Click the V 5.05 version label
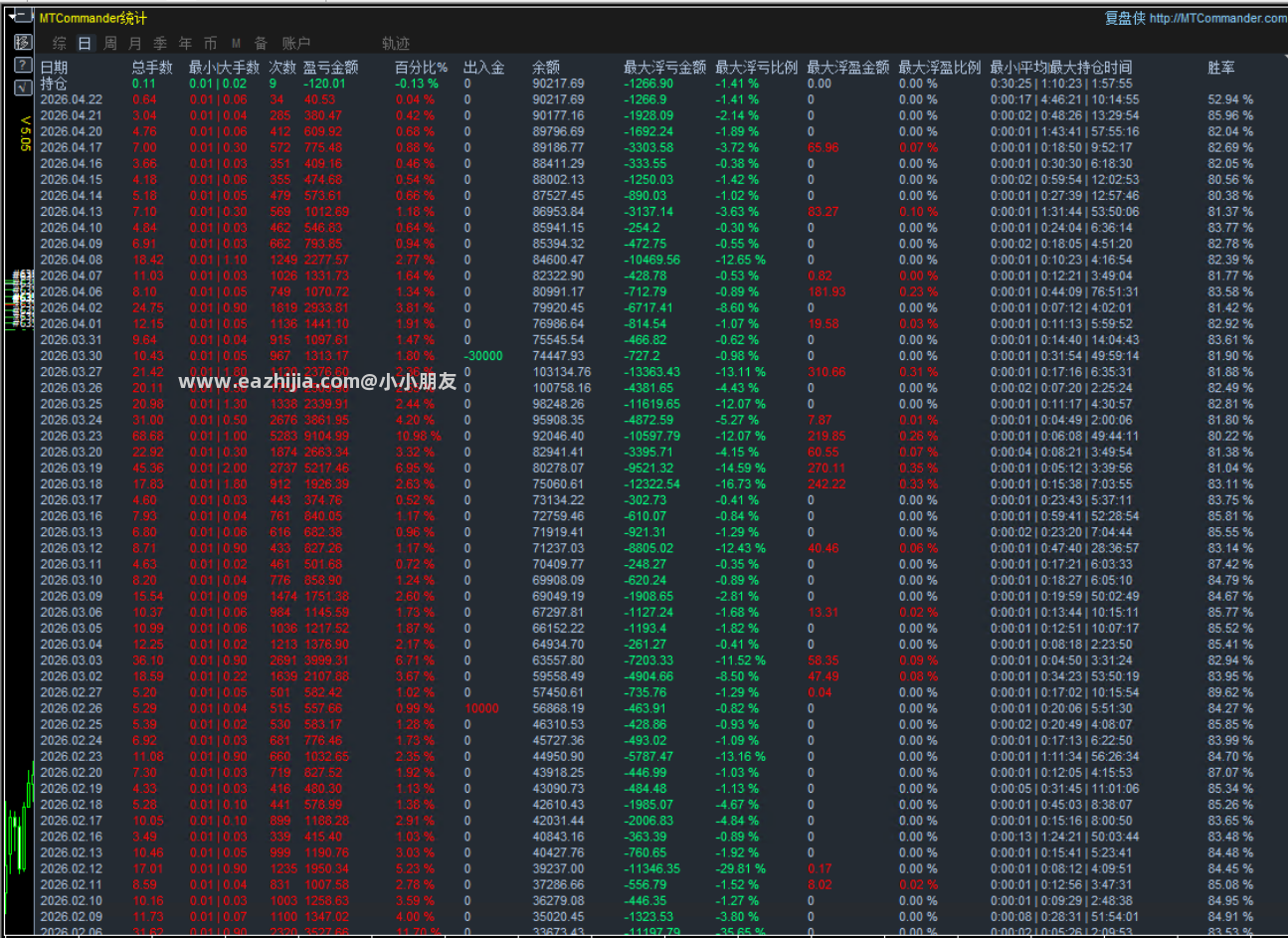1288x938 pixels. [25, 133]
